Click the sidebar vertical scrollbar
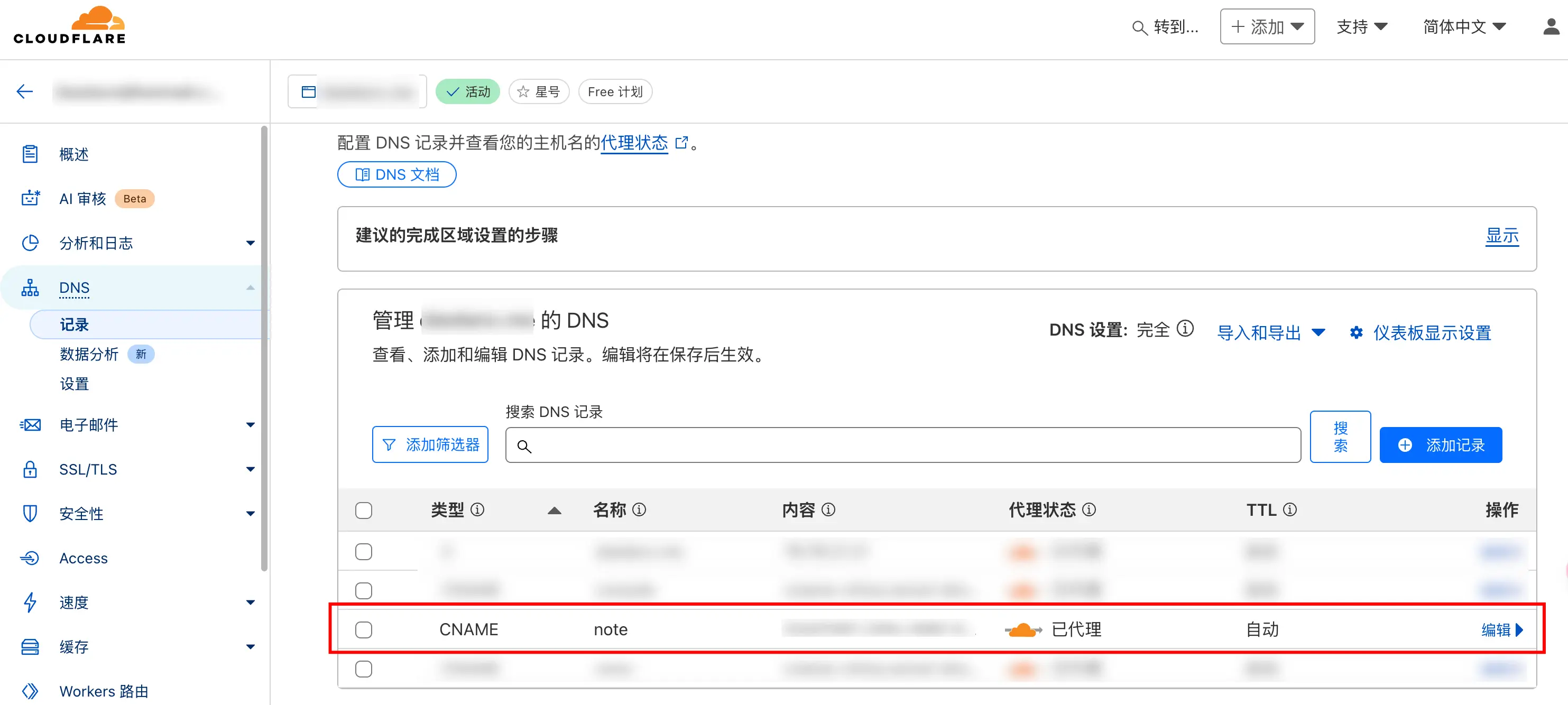The width and height of the screenshot is (1568, 705). point(264,347)
